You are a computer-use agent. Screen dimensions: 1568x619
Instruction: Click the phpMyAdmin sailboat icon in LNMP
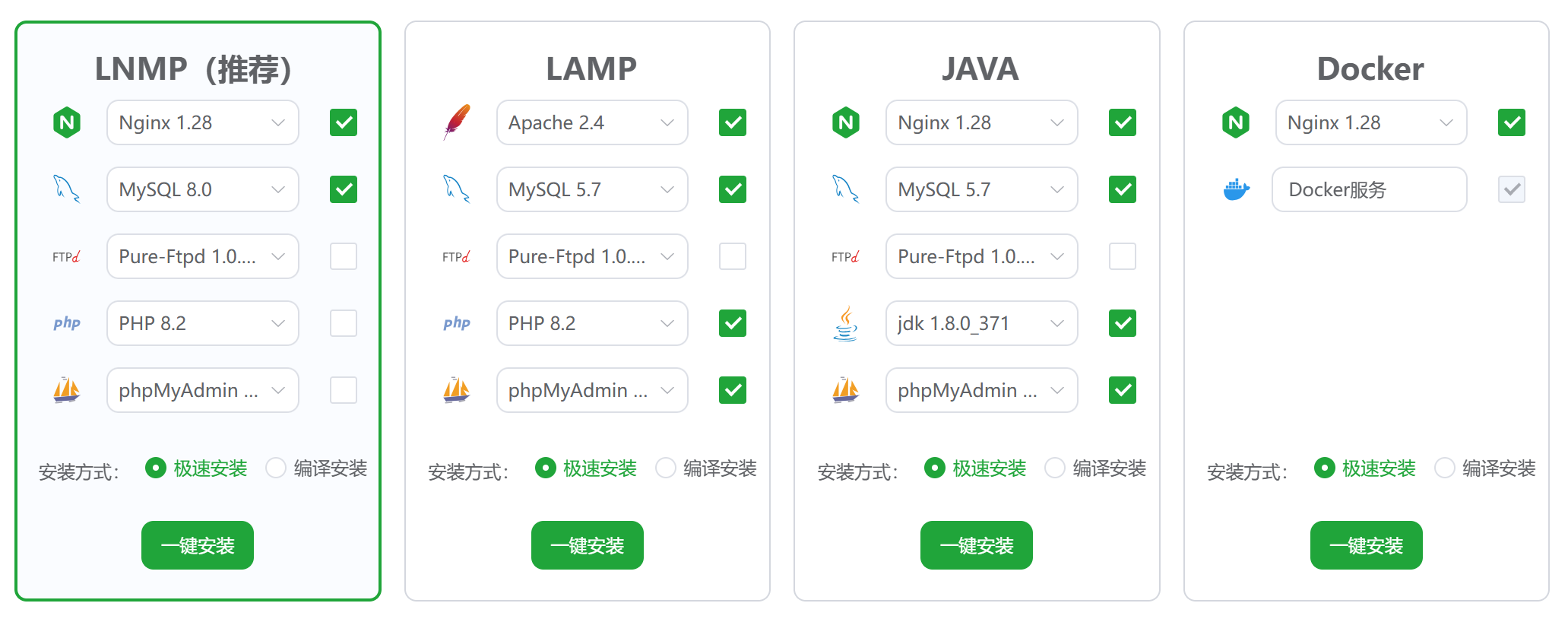67,390
